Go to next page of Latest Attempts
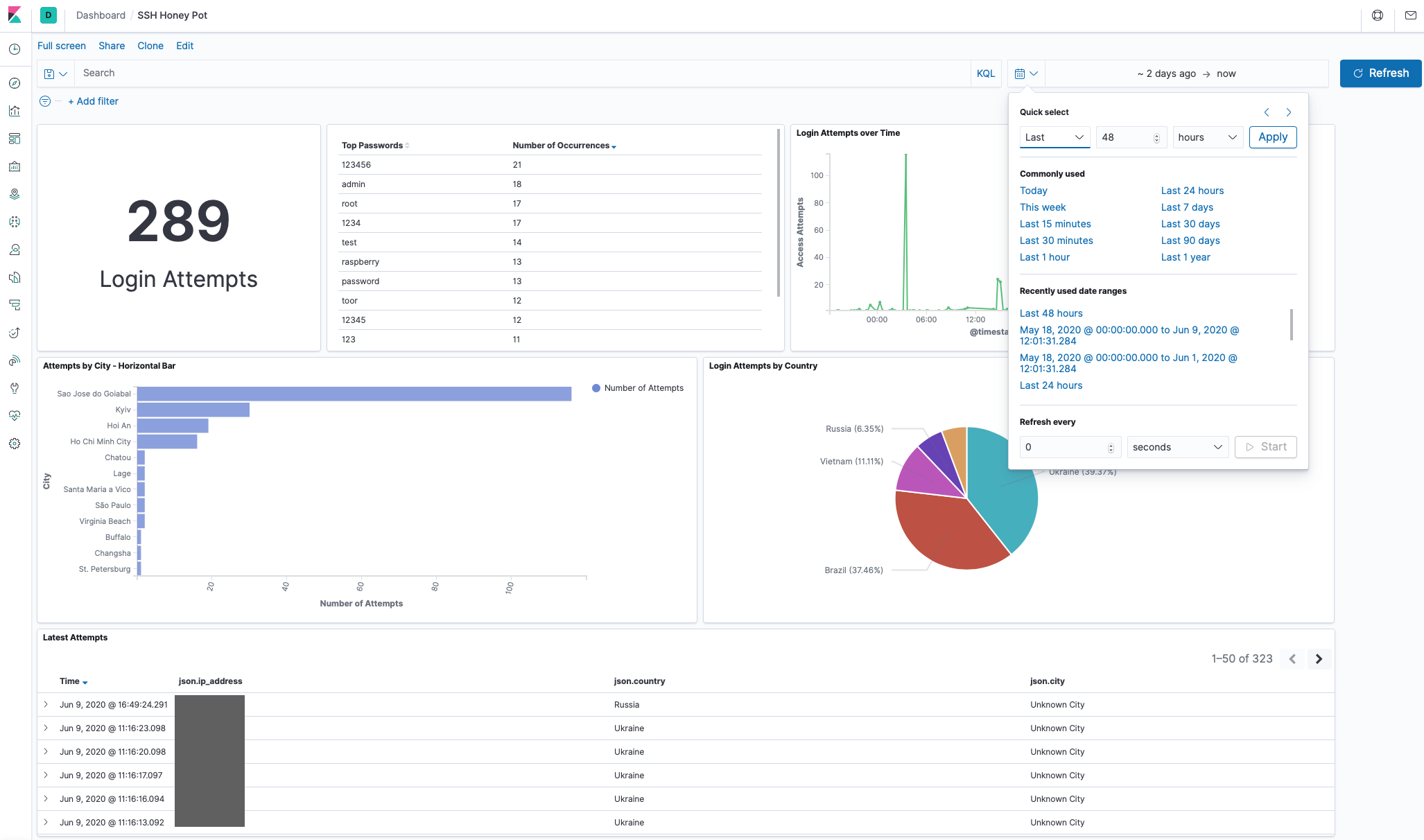The height and width of the screenshot is (840, 1424). click(x=1319, y=658)
